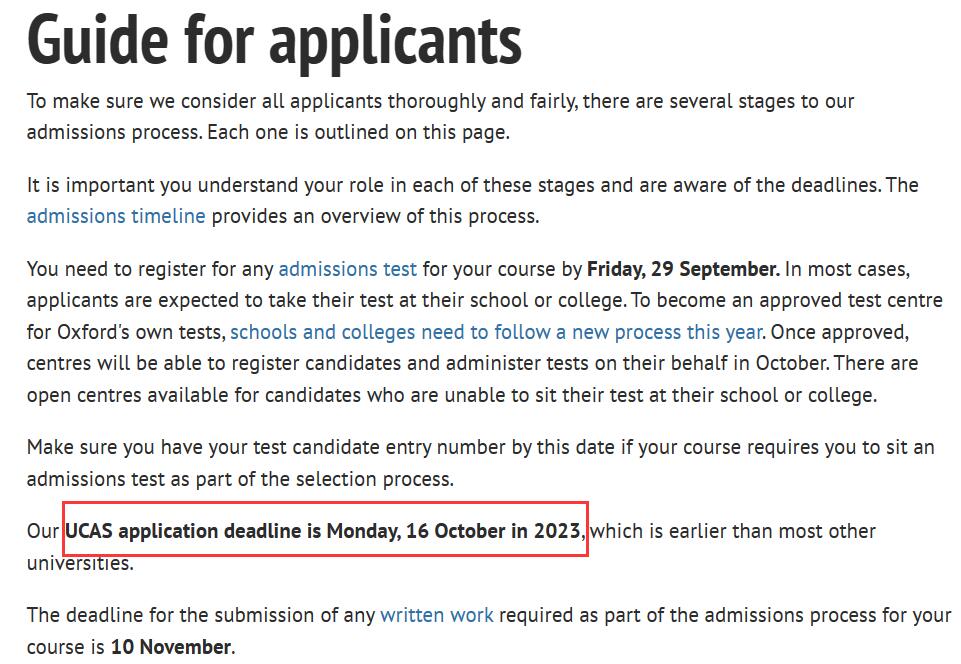
Task: Click 'centres will be able to register candidates' line
Action: (472, 363)
